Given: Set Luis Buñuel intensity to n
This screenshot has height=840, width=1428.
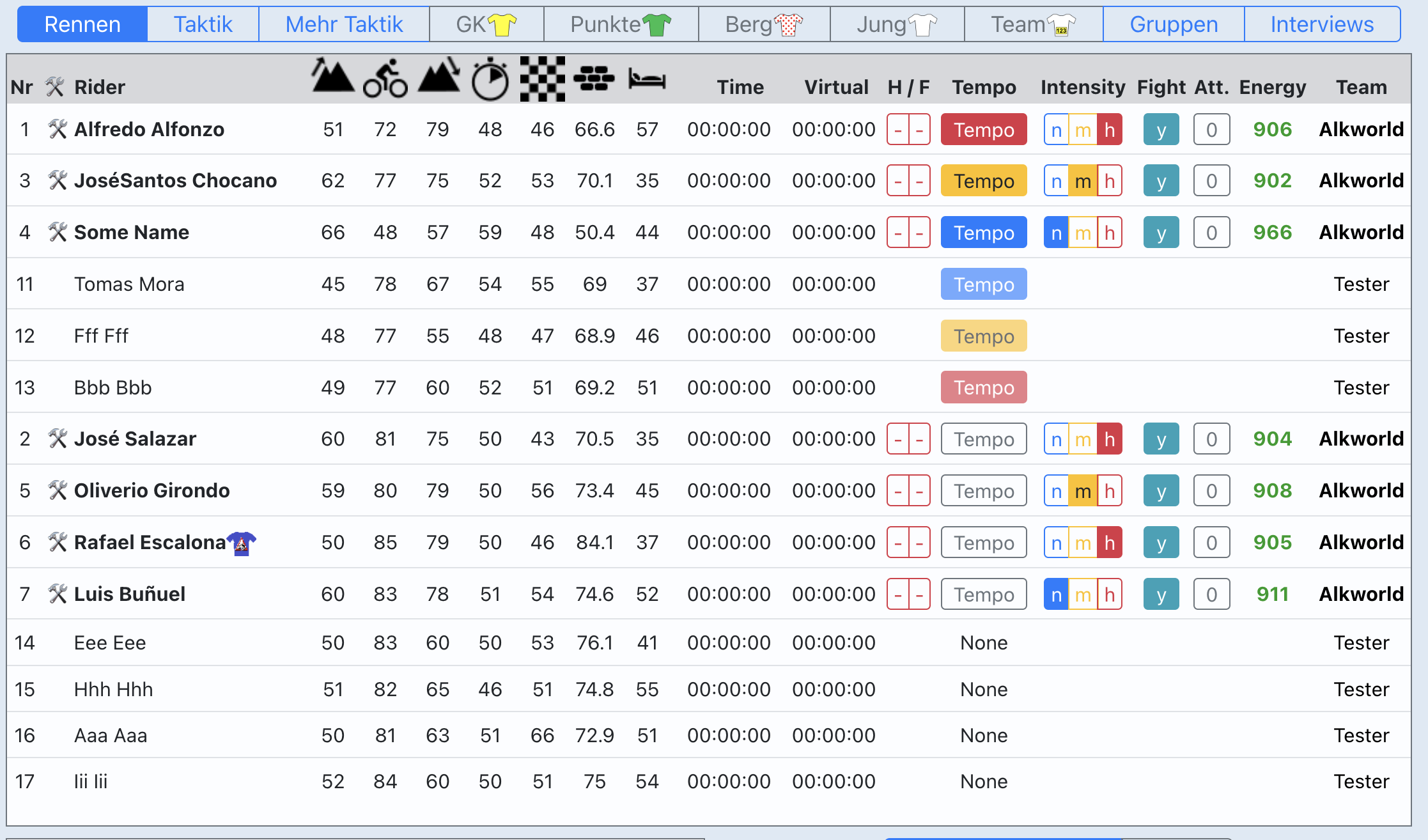Looking at the screenshot, I should click(1057, 595).
